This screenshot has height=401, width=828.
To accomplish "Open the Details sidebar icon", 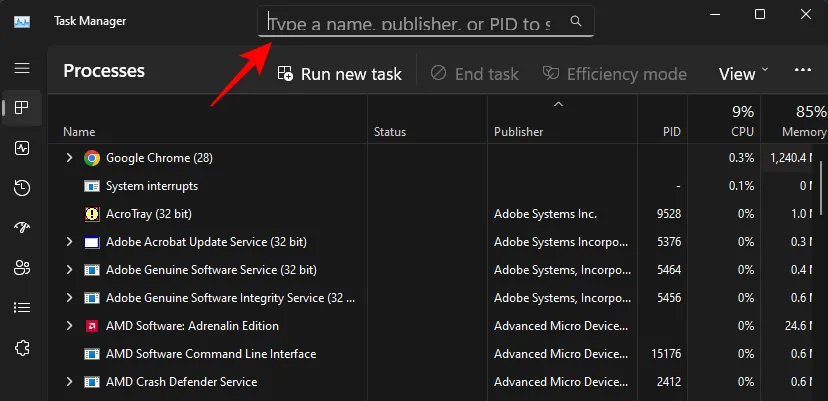I will point(22,307).
